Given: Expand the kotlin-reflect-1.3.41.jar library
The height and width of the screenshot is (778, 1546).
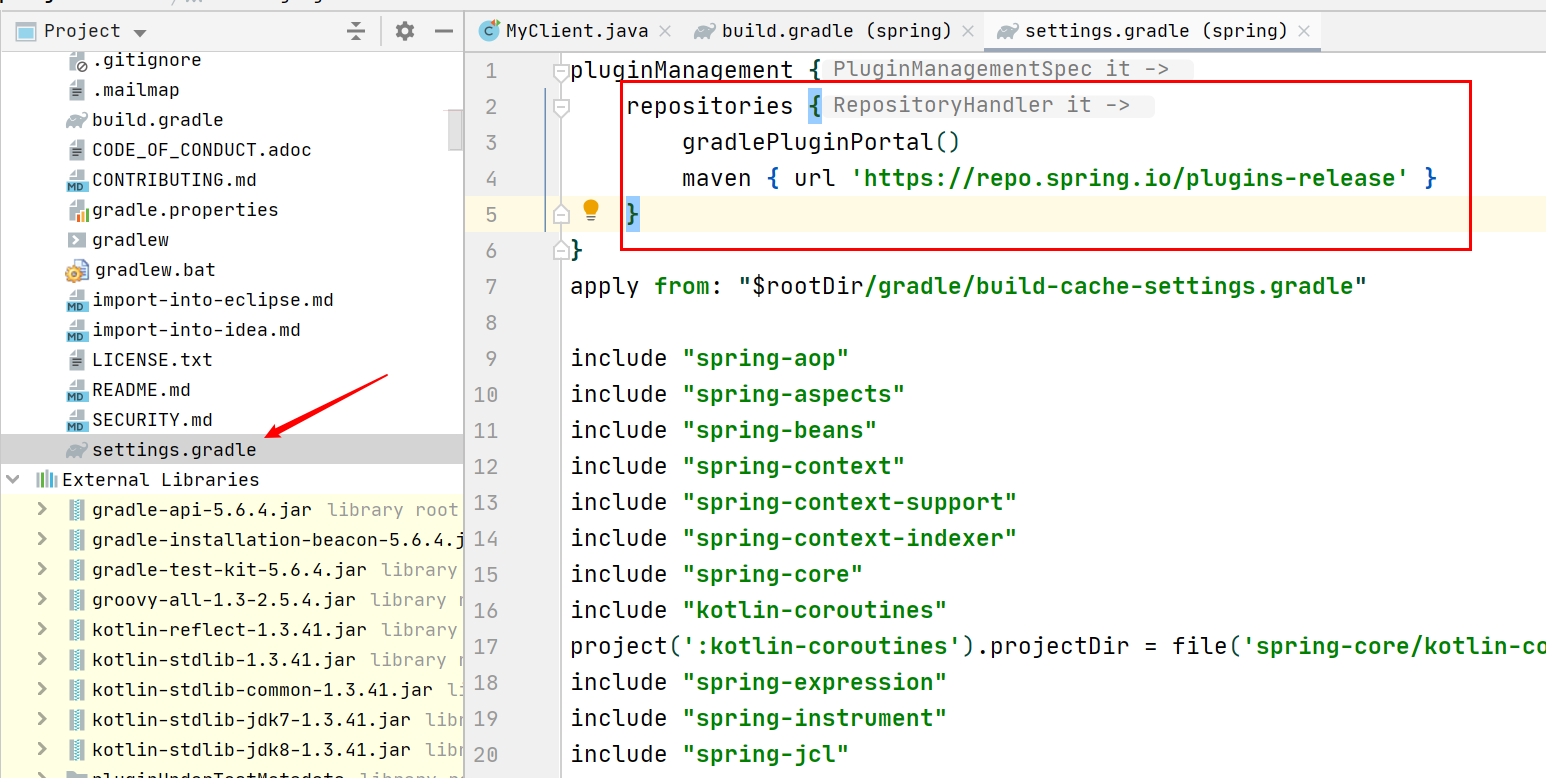Looking at the screenshot, I should click(42, 630).
